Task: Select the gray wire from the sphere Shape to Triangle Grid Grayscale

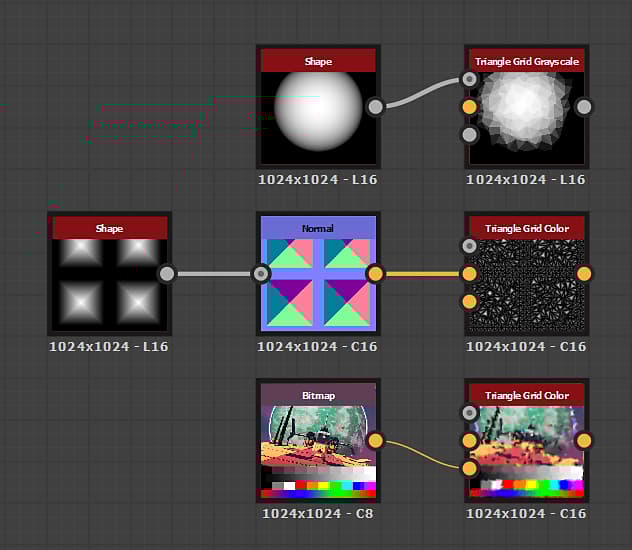Action: 421,93
